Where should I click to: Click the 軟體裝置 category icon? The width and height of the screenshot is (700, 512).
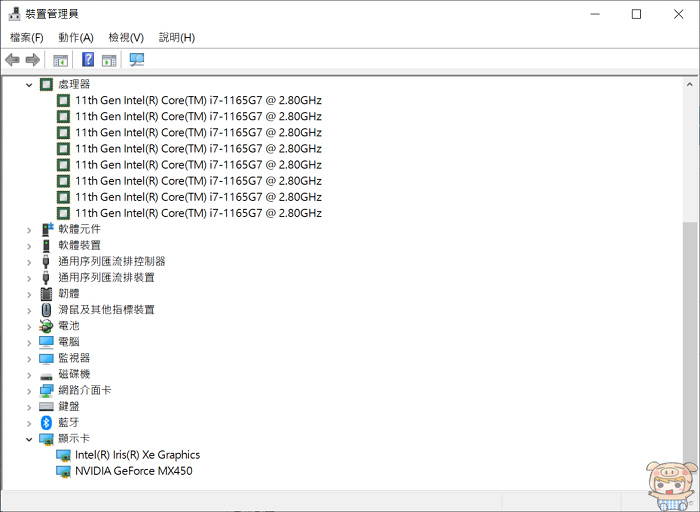pyautogui.click(x=46, y=246)
